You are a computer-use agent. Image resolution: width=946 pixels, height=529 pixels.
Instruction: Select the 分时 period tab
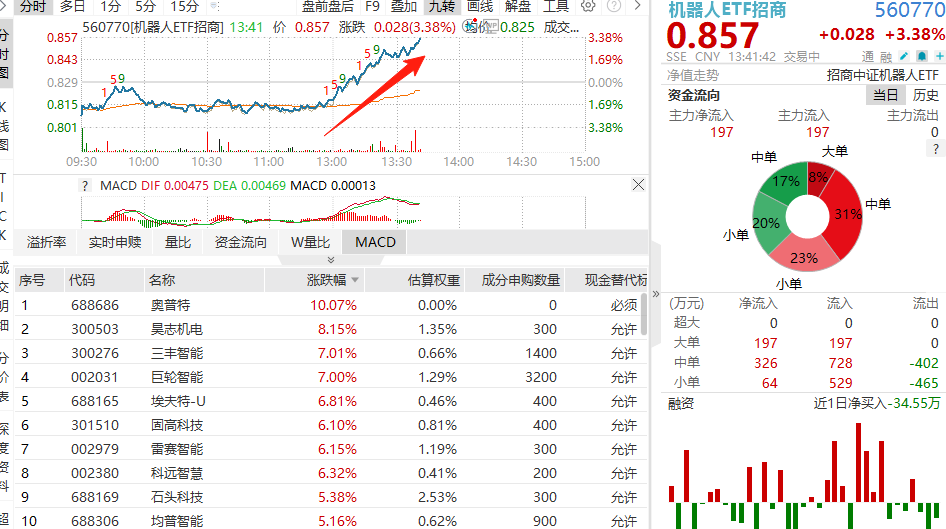(33, 7)
